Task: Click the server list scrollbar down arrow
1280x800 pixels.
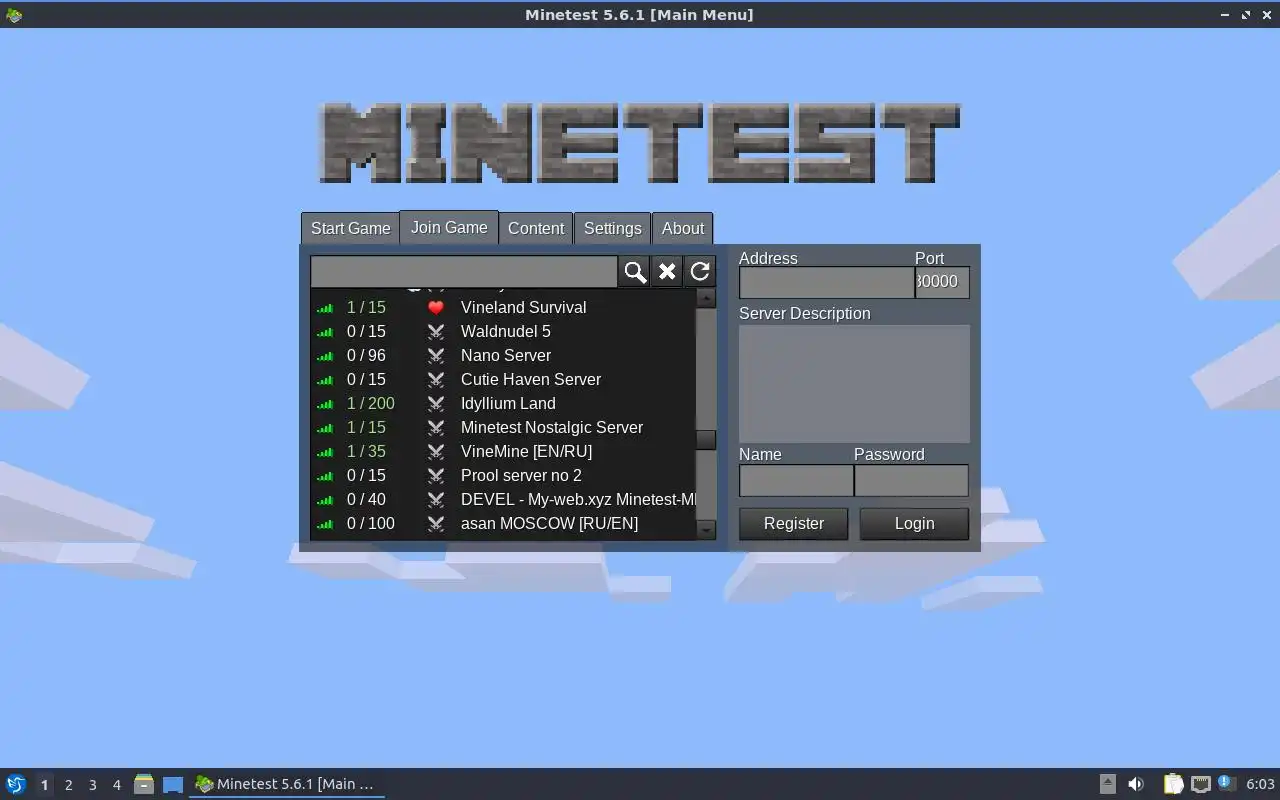Action: 706,530
